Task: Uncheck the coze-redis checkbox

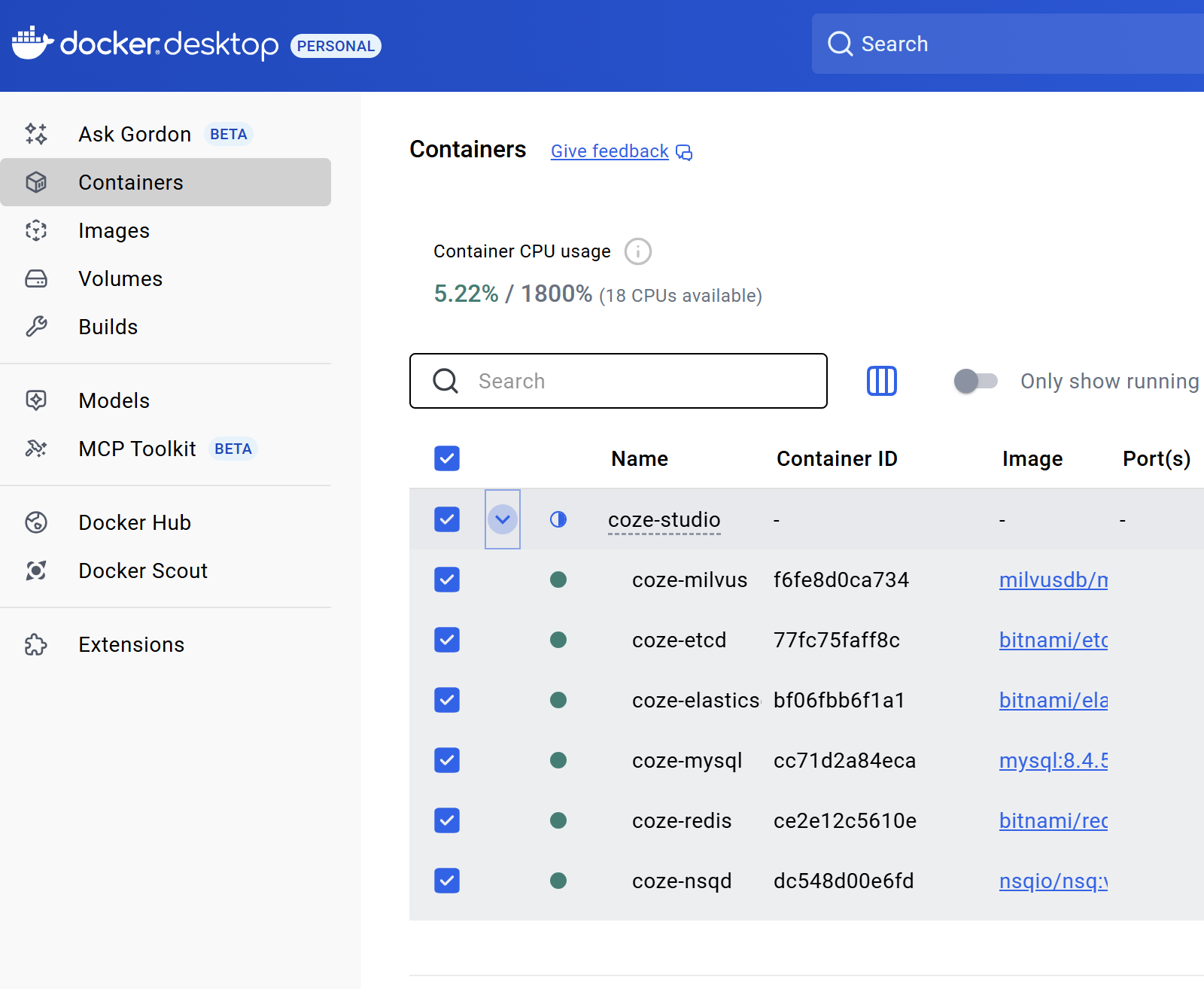Action: coord(447,820)
